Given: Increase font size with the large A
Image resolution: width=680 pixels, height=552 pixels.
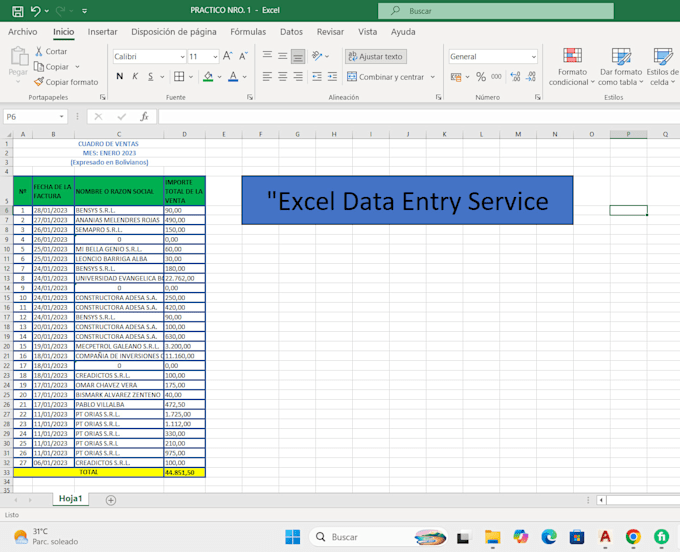Looking at the screenshot, I should click(227, 56).
